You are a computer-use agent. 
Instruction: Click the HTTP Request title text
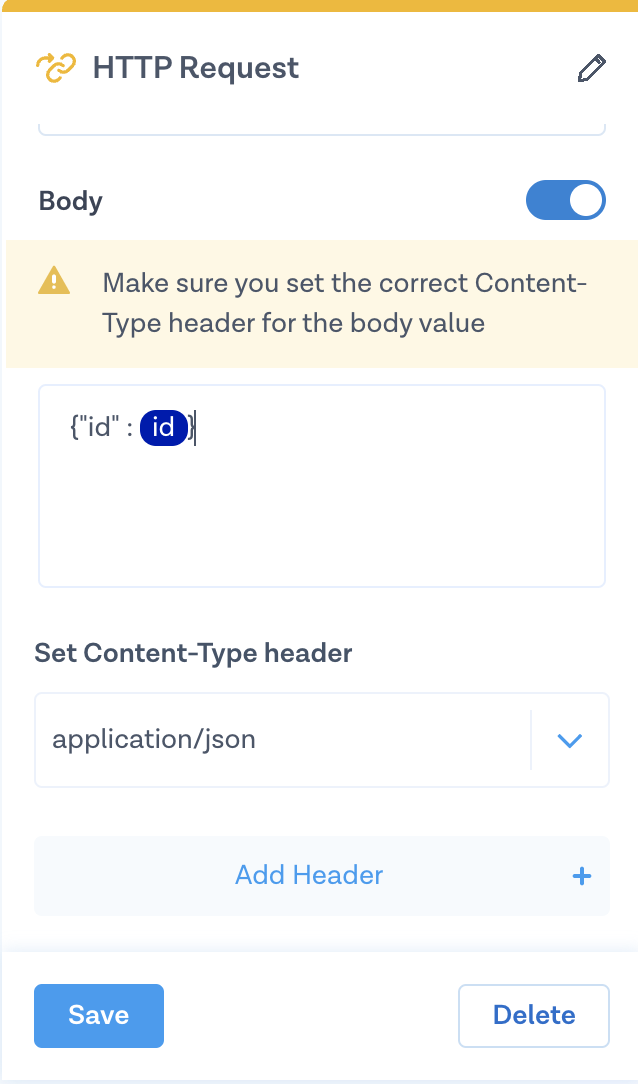(196, 68)
